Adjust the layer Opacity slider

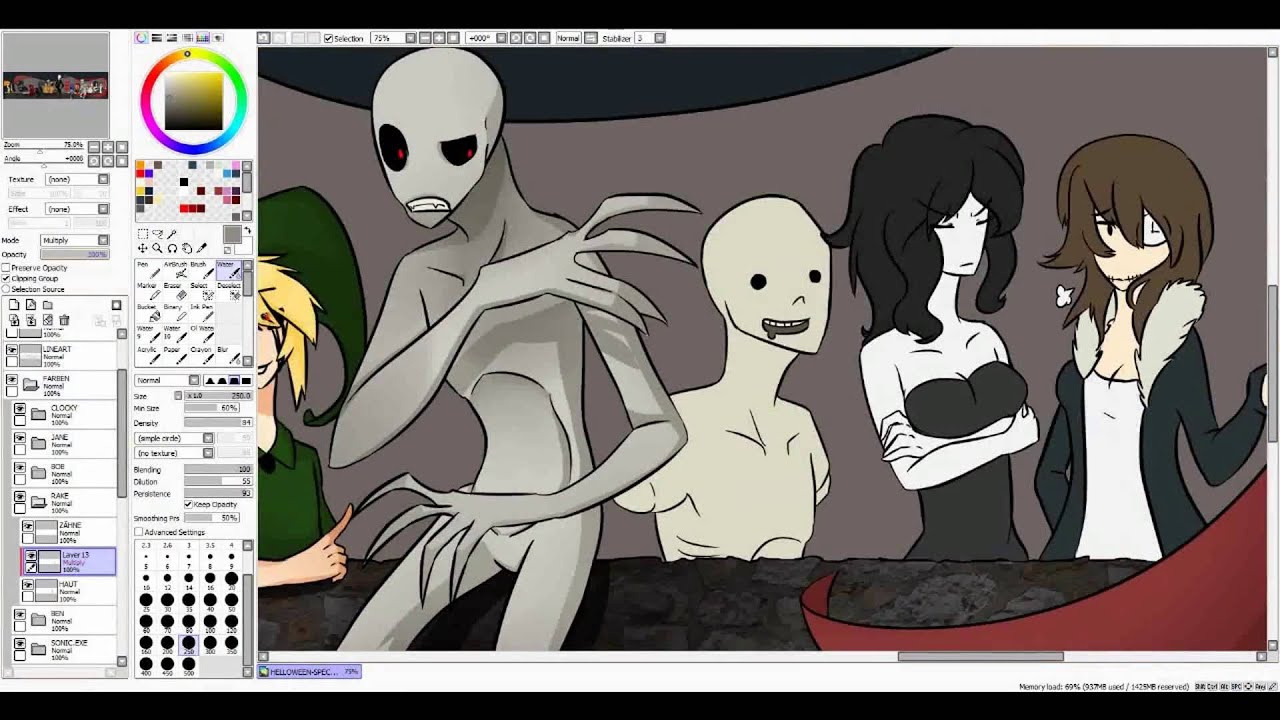[x=74, y=255]
